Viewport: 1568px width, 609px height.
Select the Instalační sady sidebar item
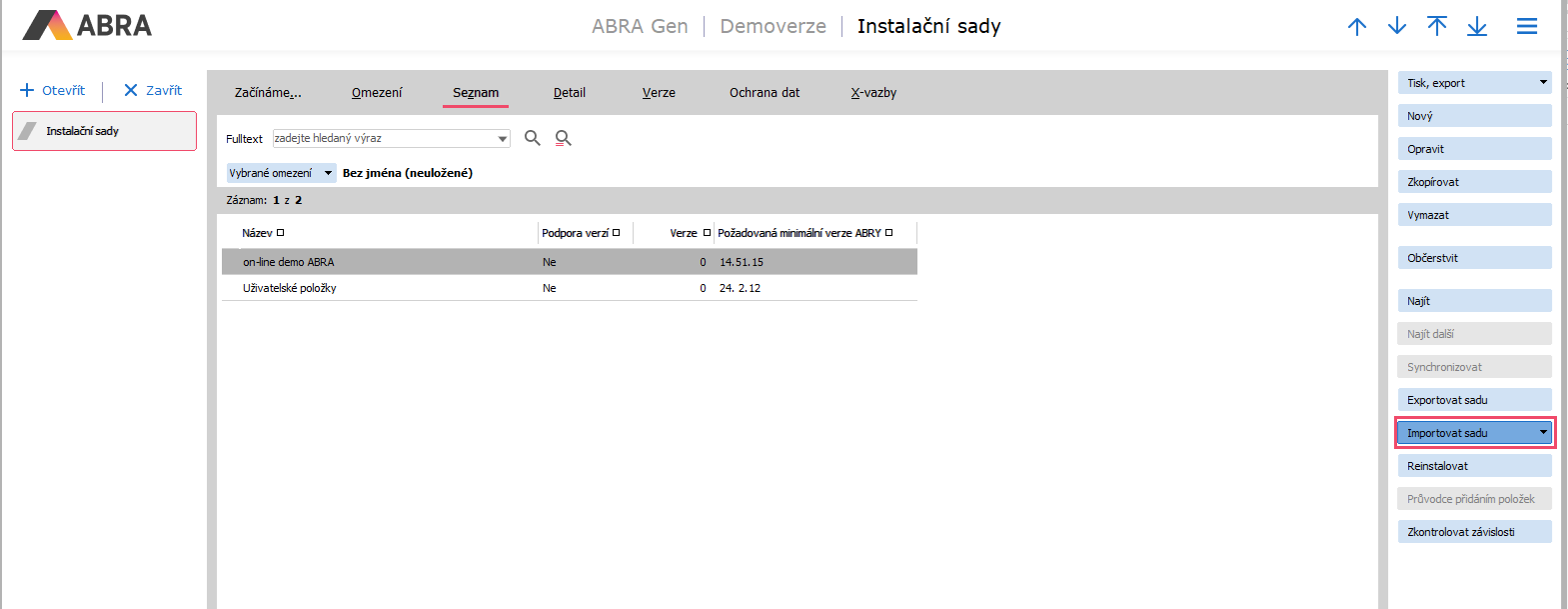point(104,131)
